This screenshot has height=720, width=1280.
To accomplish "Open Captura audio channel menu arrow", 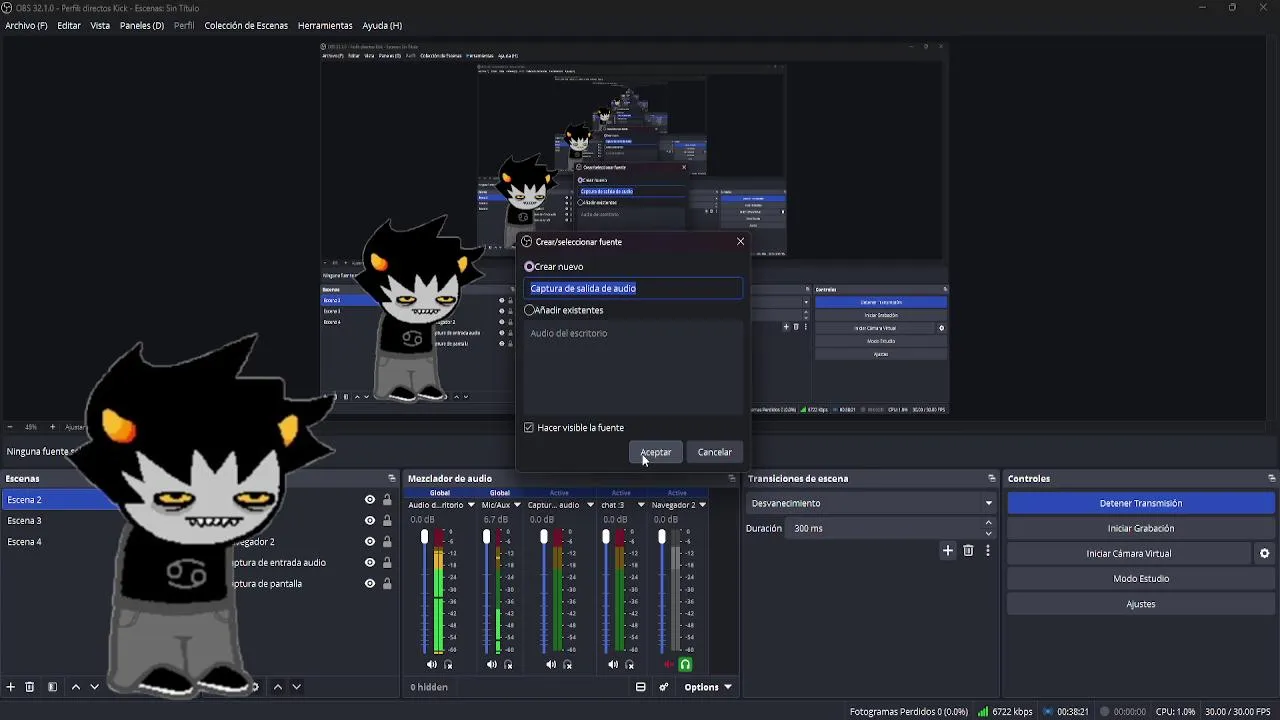I will pyautogui.click(x=590, y=505).
